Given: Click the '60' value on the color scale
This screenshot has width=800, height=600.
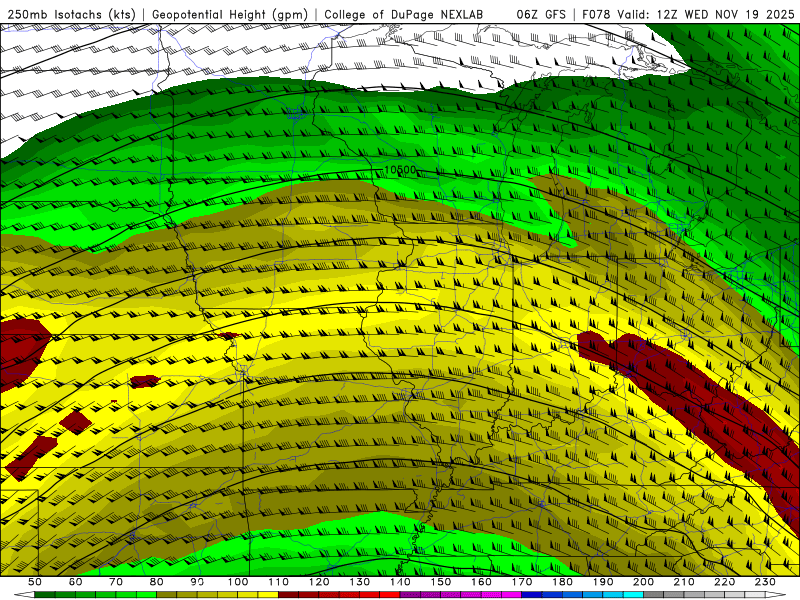Looking at the screenshot, I should pyautogui.click(x=75, y=582).
